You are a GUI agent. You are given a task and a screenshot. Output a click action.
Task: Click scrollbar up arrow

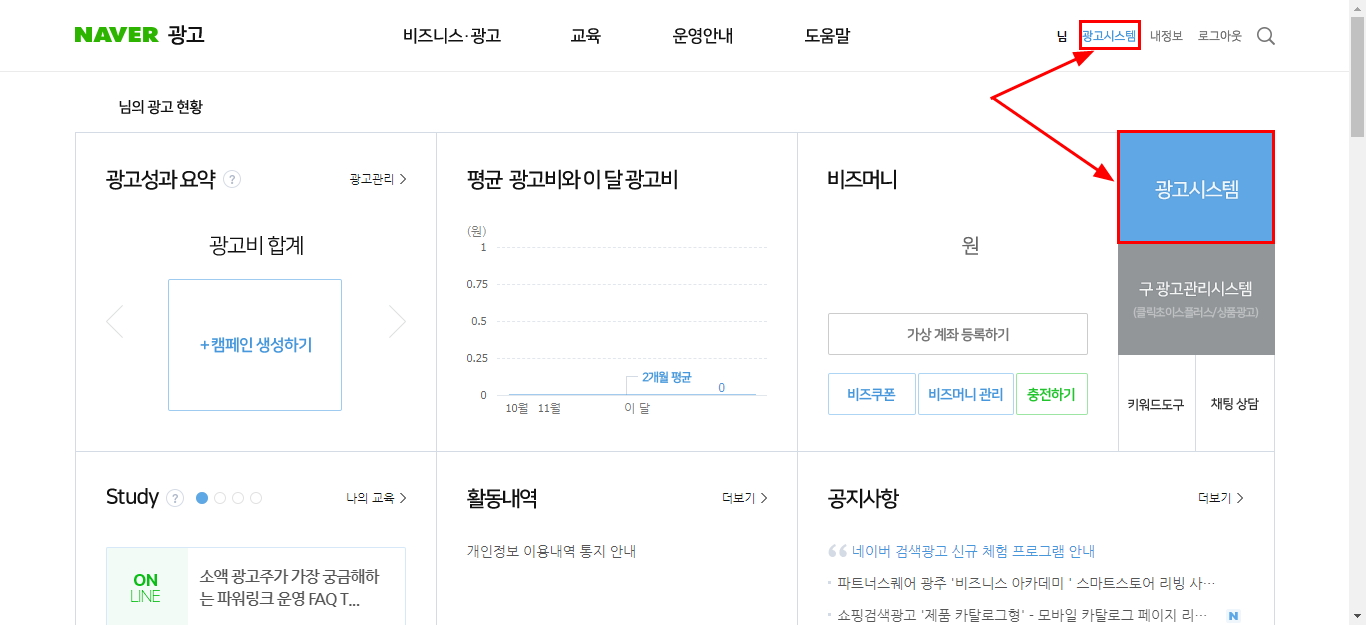[1357, 8]
